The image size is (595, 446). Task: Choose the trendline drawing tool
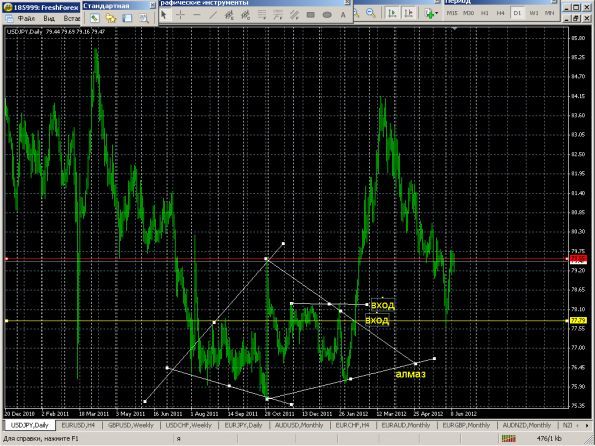click(213, 15)
